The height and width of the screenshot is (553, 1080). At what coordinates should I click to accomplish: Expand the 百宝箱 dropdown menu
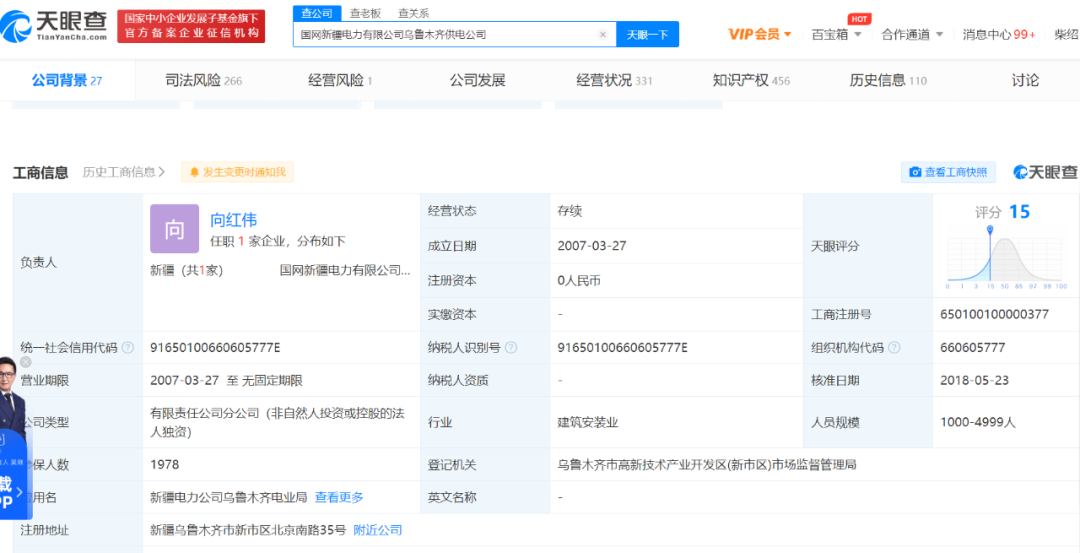click(836, 34)
